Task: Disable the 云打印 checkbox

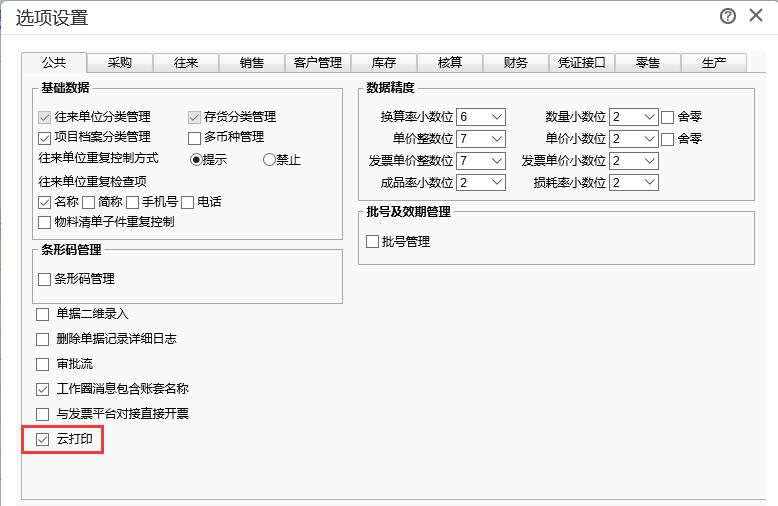Action: pos(43,439)
